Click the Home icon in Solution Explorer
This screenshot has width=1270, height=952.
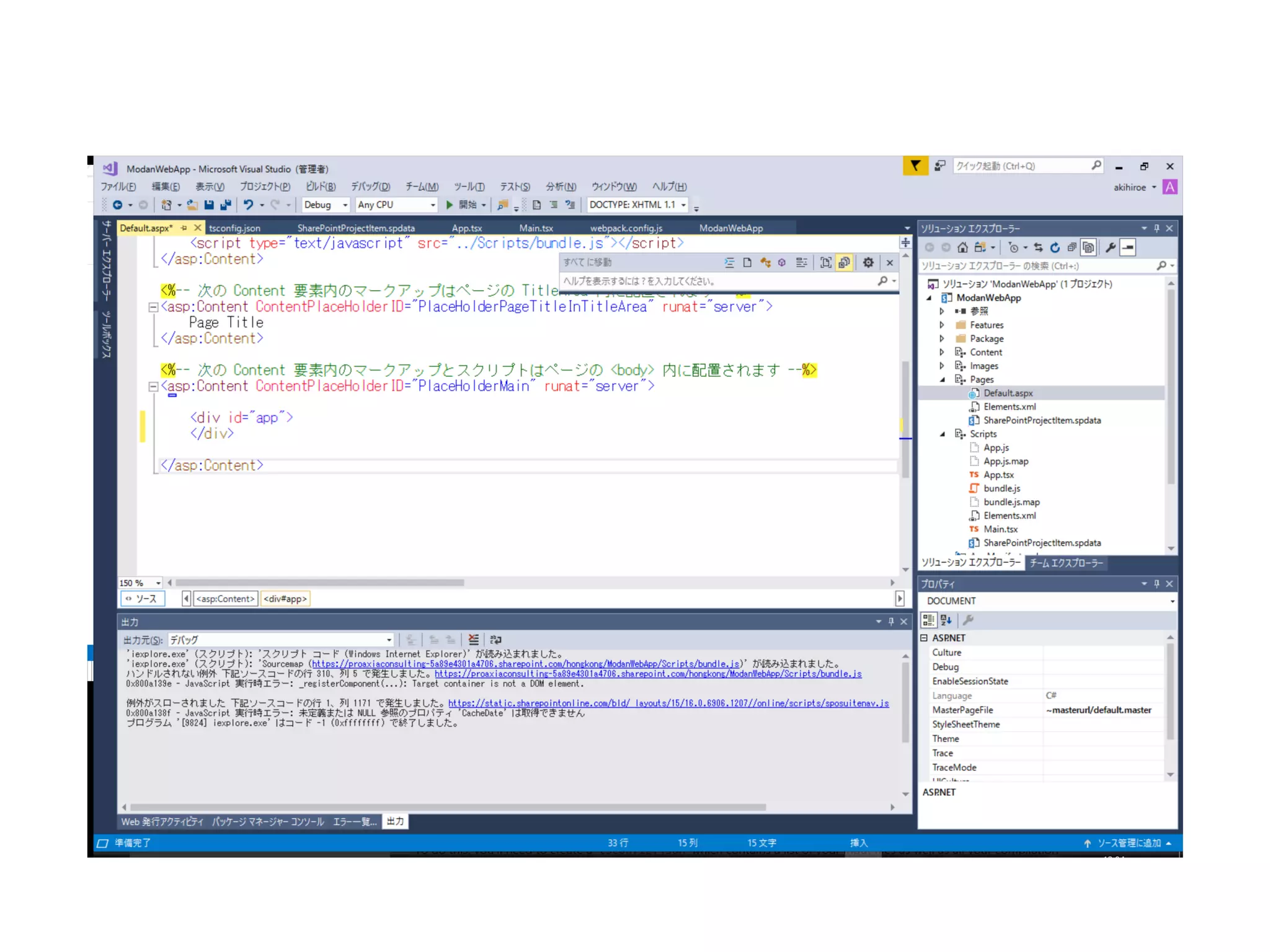(962, 248)
